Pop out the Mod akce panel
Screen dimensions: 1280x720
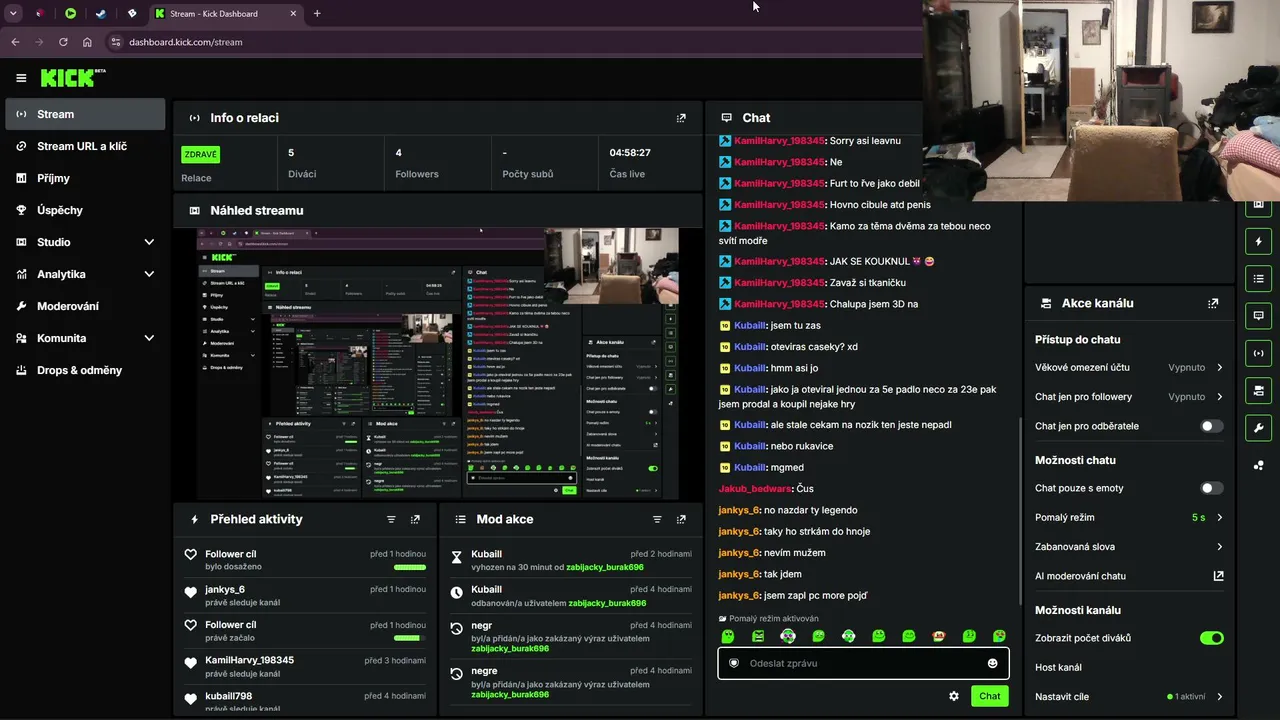[x=681, y=520]
